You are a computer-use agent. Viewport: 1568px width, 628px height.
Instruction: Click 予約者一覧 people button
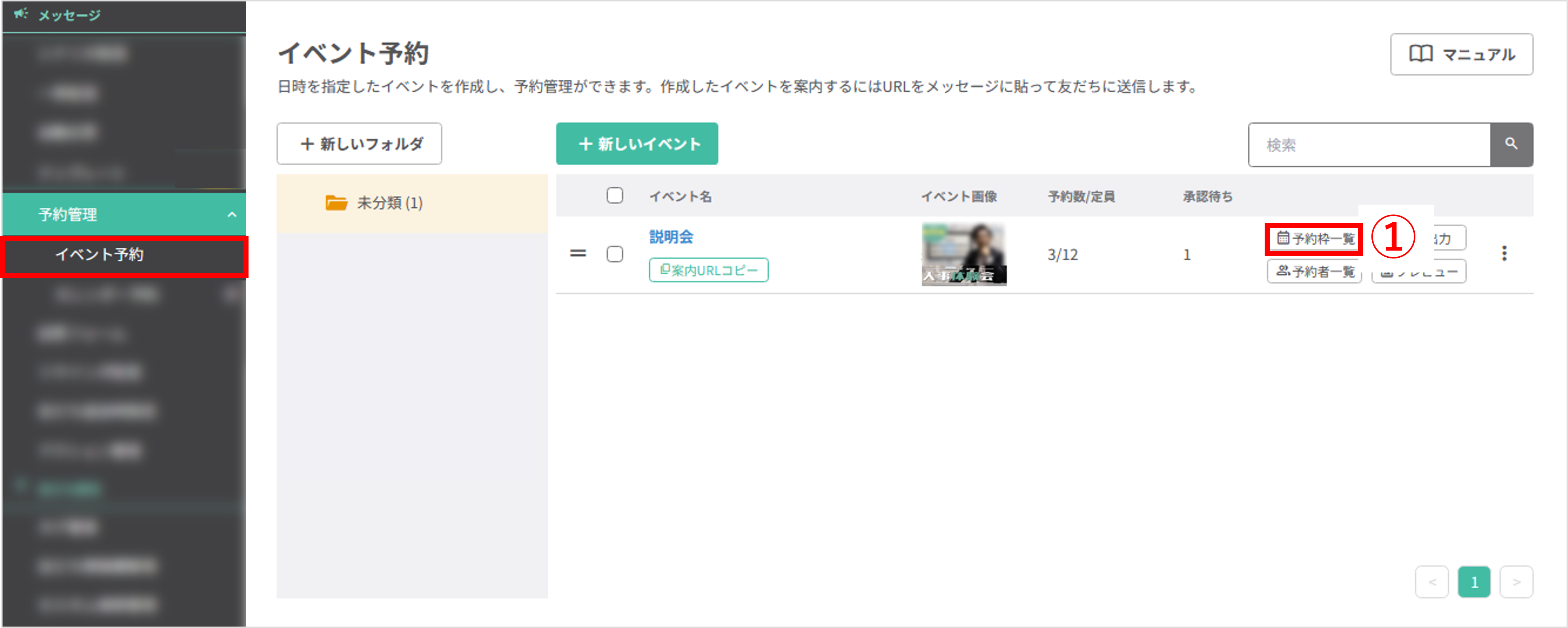pyautogui.click(x=1315, y=272)
